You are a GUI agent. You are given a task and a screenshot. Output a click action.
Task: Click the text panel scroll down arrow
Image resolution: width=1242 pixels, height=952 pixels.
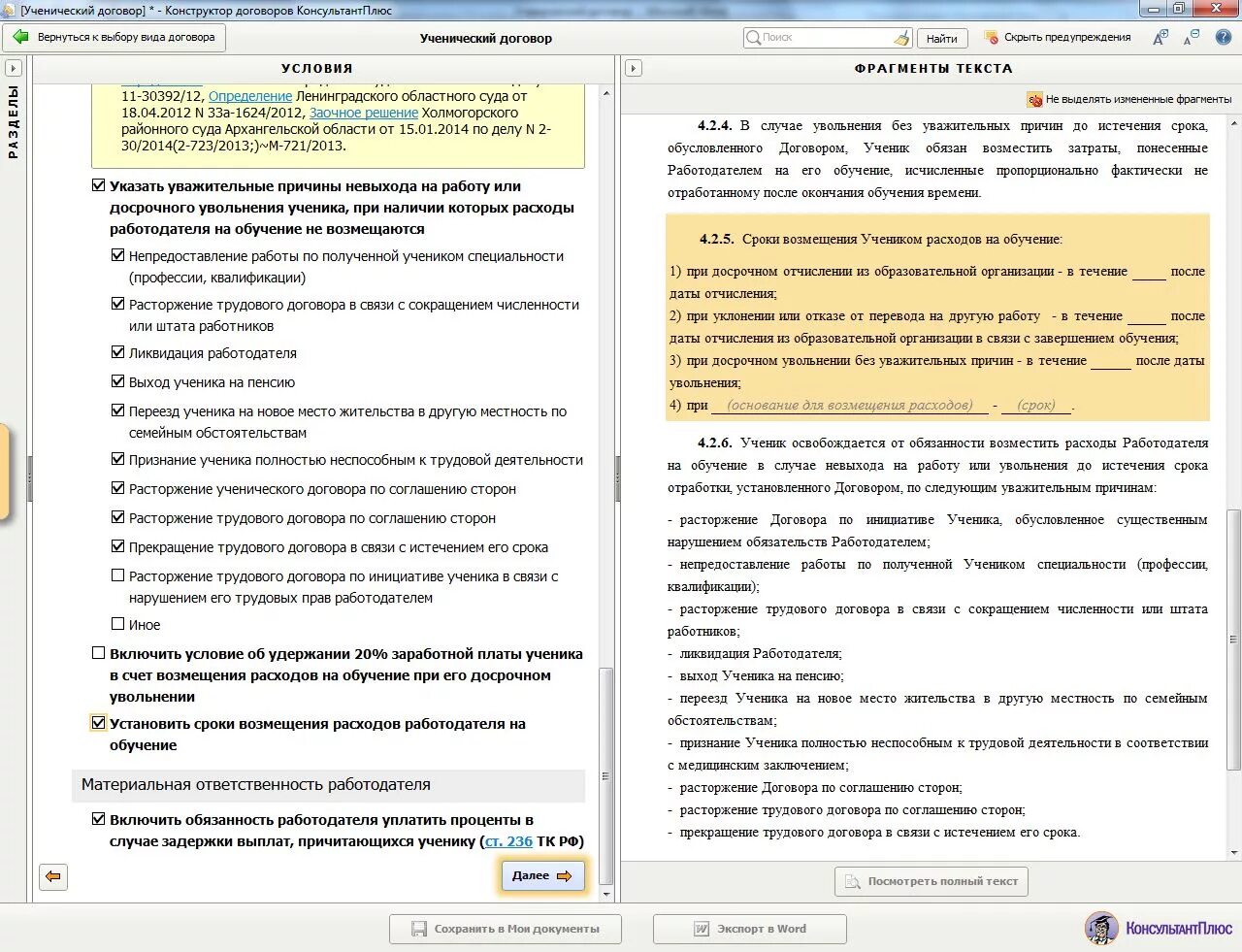pyautogui.click(x=1234, y=853)
